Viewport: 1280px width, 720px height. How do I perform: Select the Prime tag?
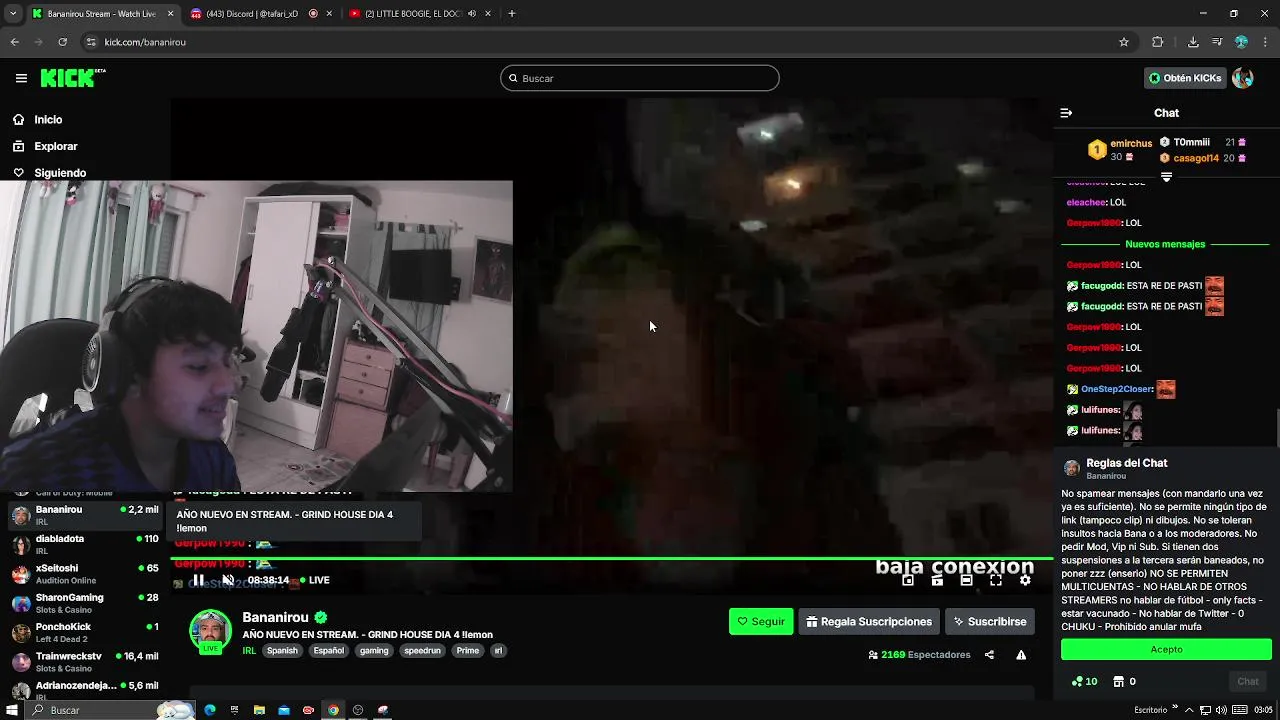467,650
